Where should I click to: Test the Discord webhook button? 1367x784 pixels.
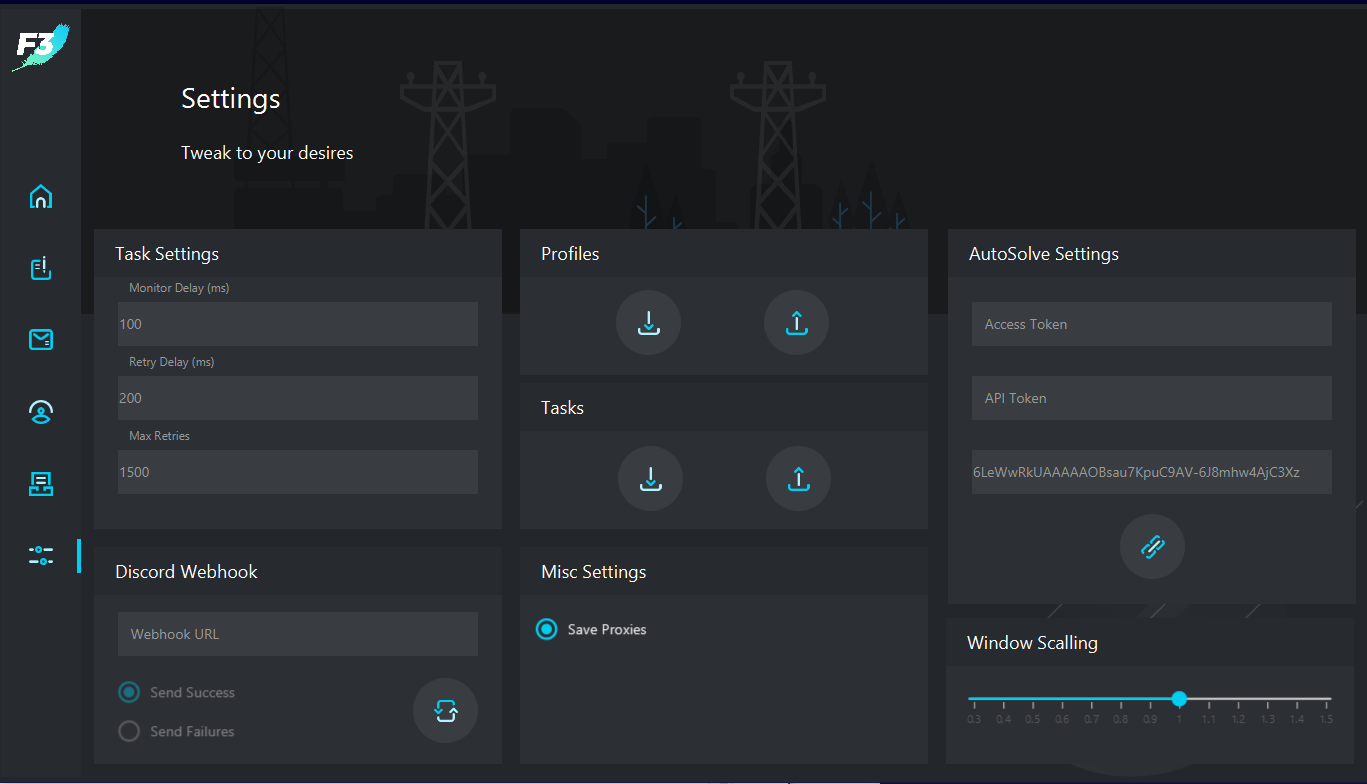pyautogui.click(x=445, y=711)
